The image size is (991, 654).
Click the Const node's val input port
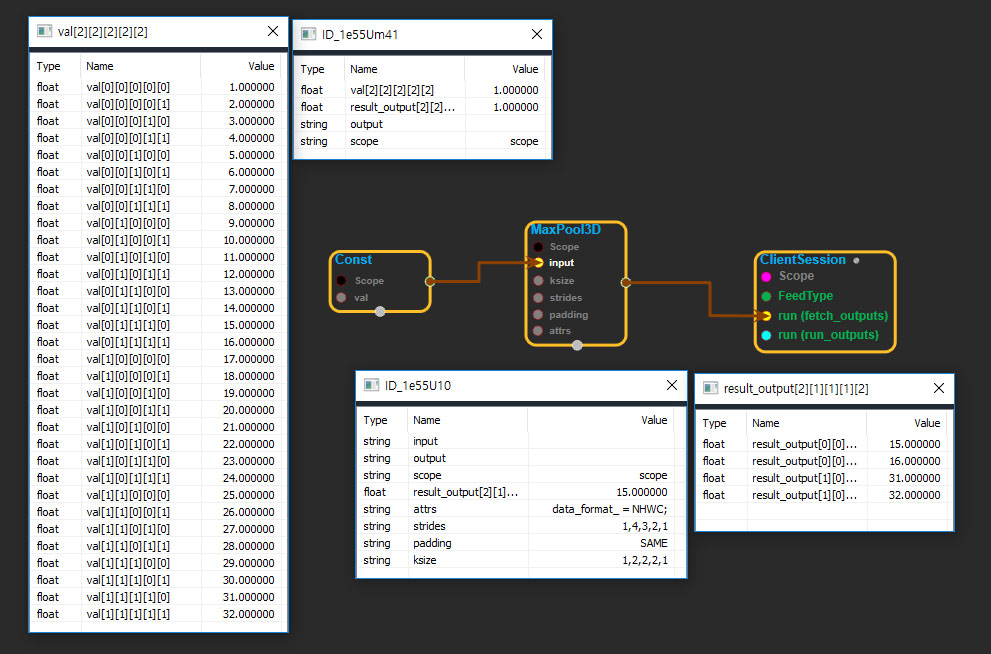[x=341, y=297]
